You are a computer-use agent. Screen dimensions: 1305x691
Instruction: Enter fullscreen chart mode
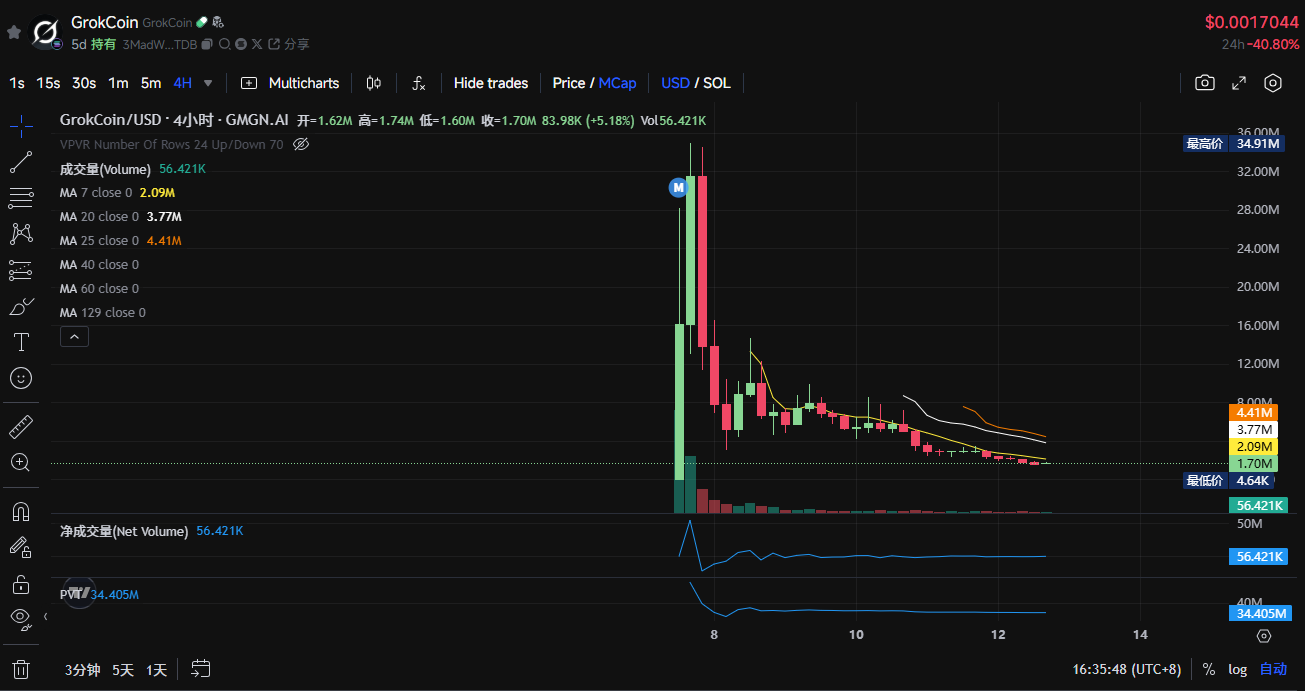point(1238,83)
